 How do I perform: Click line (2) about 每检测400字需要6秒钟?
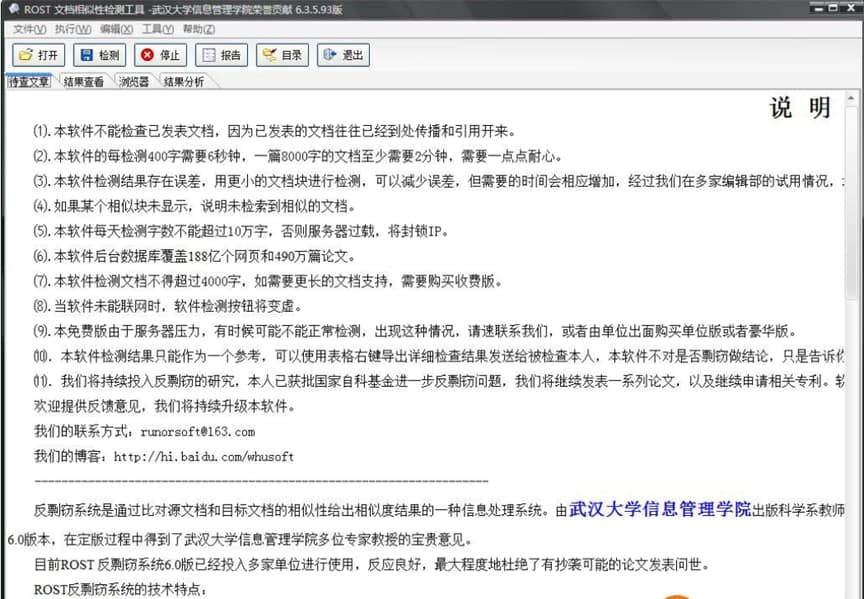point(298,157)
